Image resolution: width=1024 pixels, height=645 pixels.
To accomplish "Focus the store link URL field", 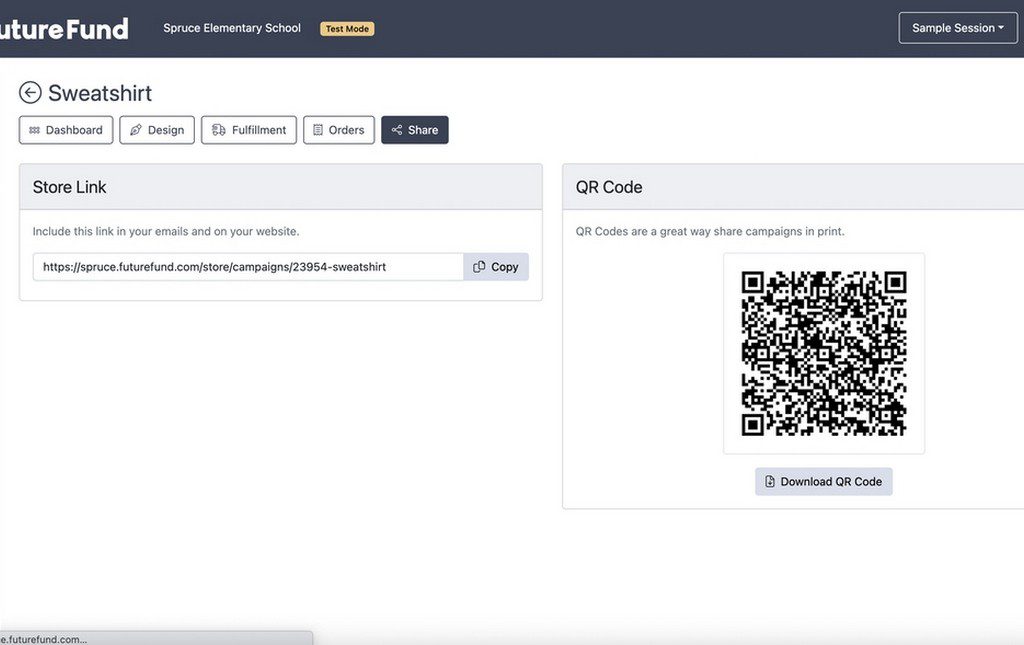I will (x=248, y=267).
